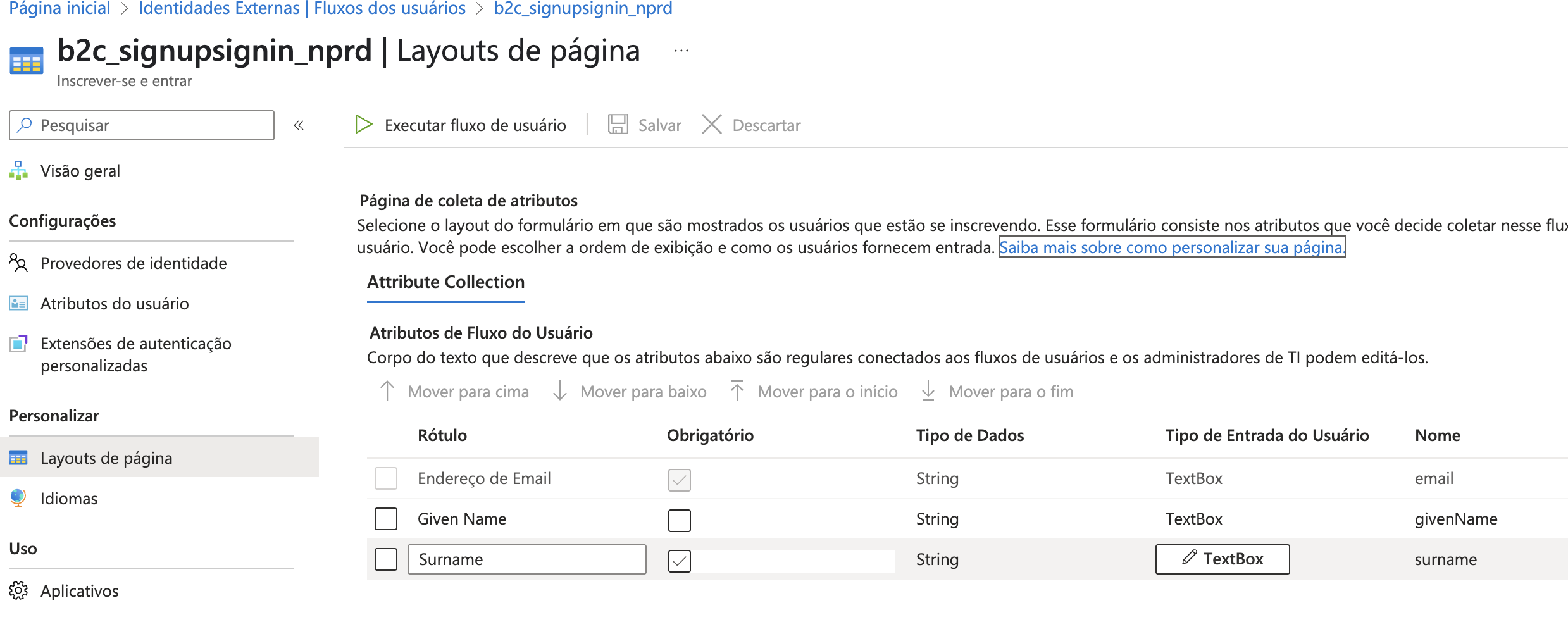Open Extensões de autenticação personalizadas

coord(136,354)
